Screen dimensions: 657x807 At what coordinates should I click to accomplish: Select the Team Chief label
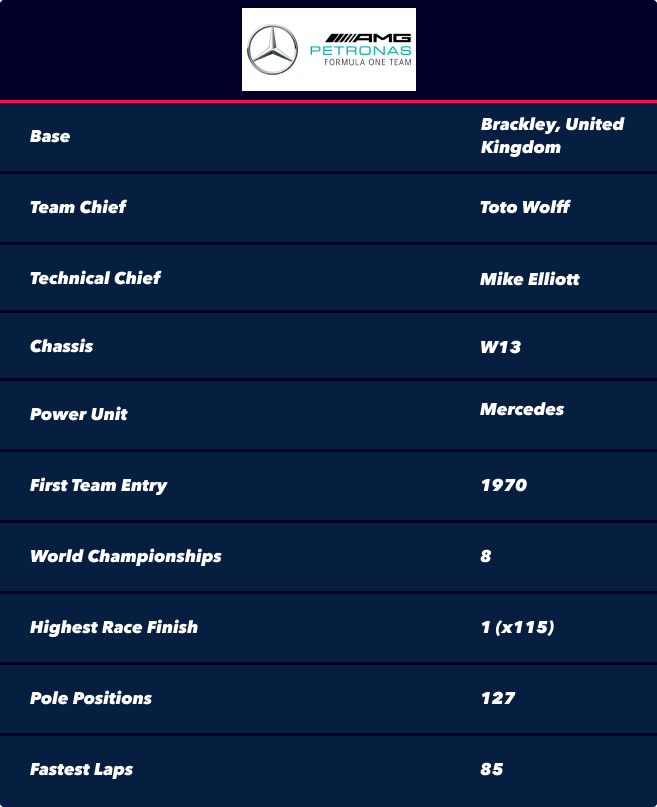[78, 207]
